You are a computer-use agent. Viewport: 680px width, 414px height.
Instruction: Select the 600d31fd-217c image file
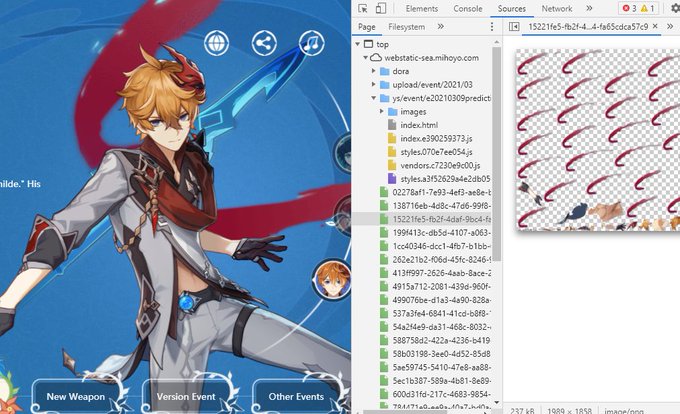tap(441, 394)
